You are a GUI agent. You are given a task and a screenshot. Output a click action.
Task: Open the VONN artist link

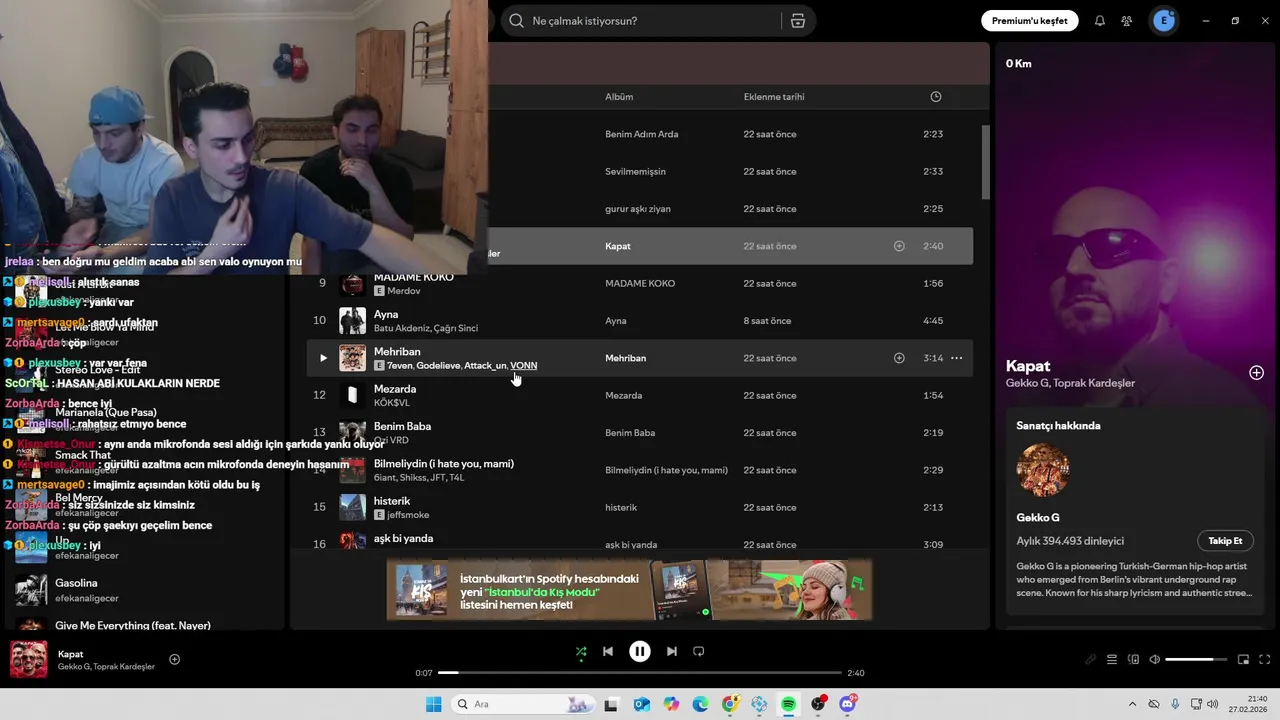coord(524,366)
